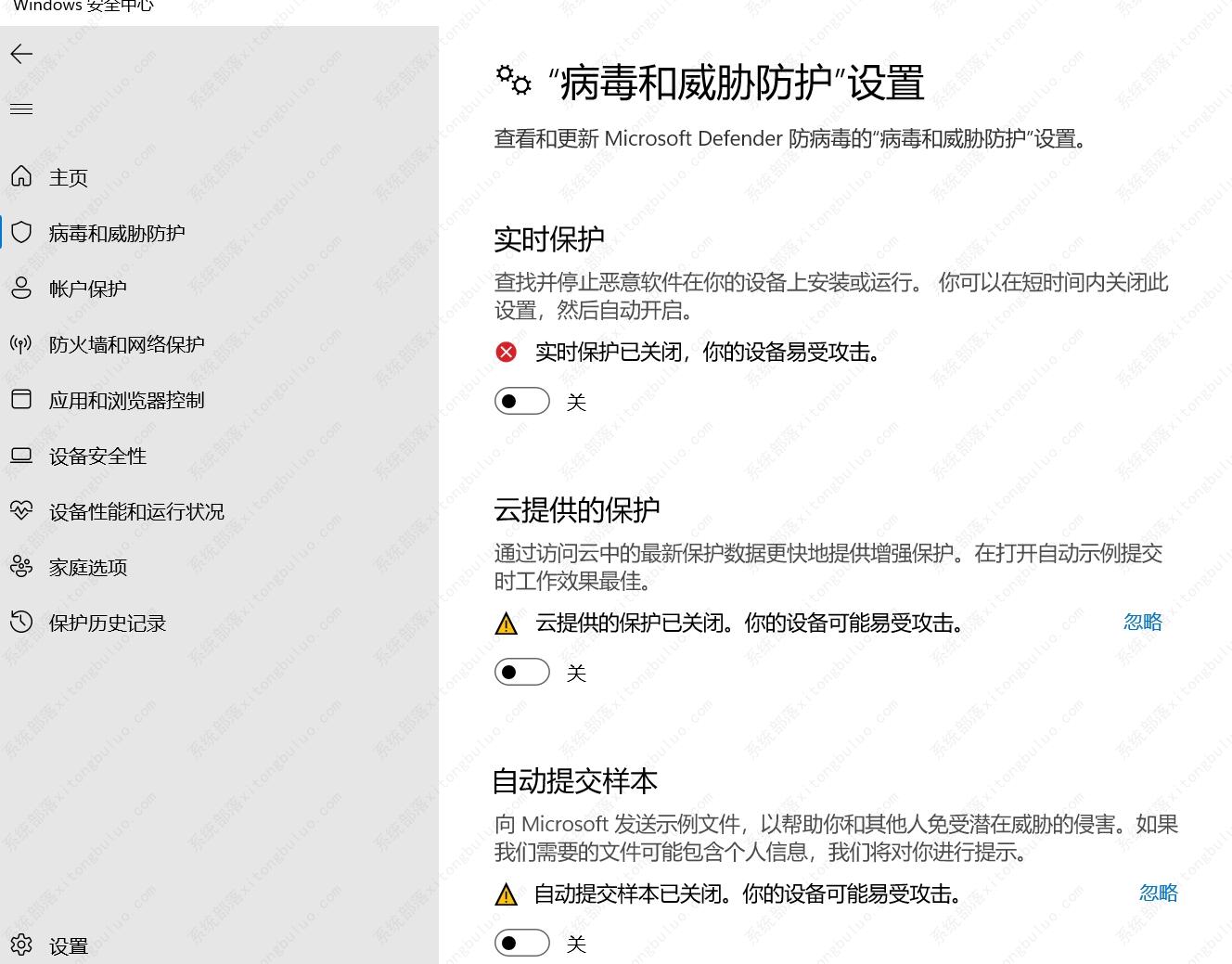
Task: Click the 设备安全性 laptop icon
Action: pos(21,456)
